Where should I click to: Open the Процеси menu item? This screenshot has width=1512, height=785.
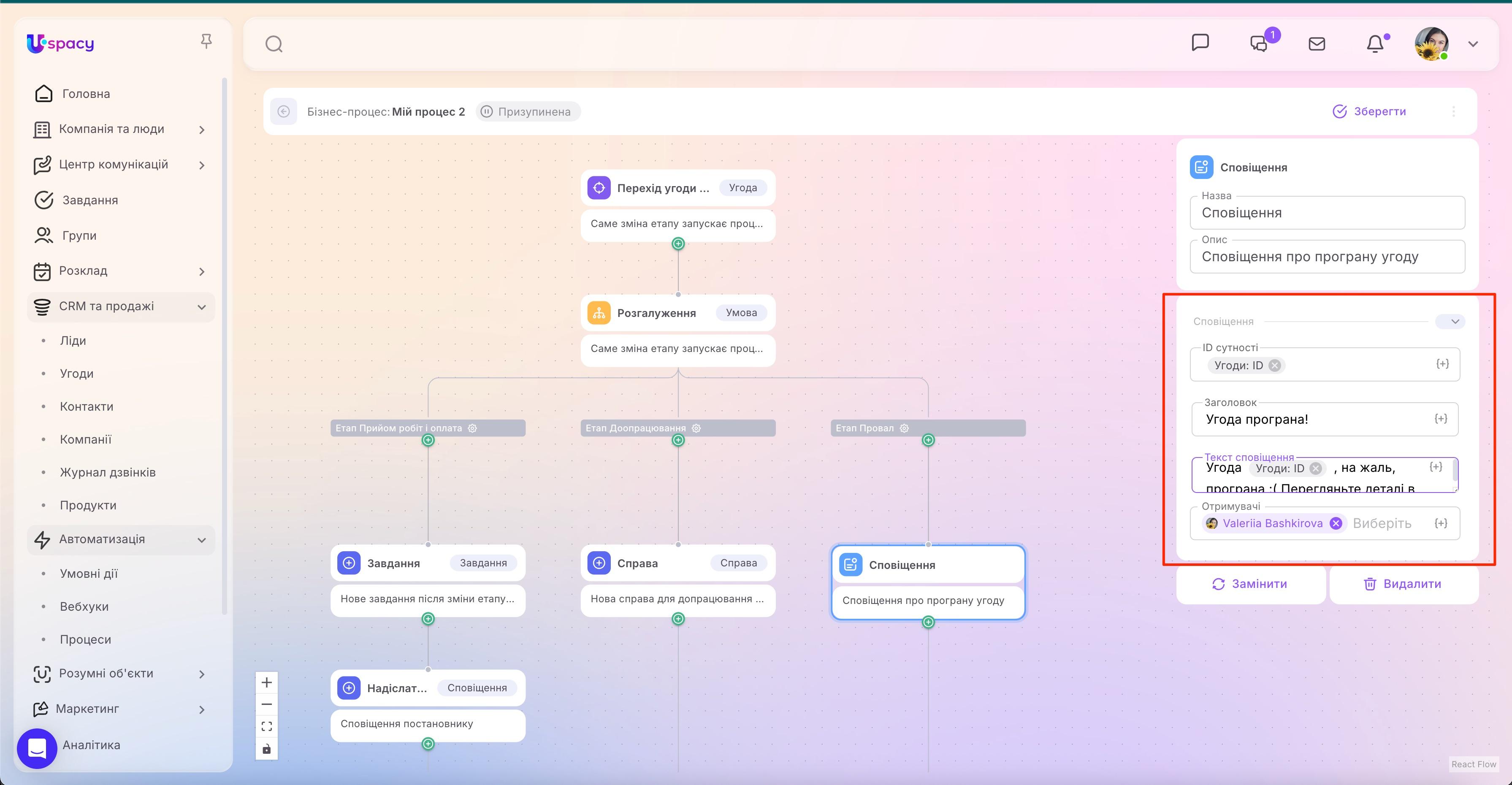point(85,639)
